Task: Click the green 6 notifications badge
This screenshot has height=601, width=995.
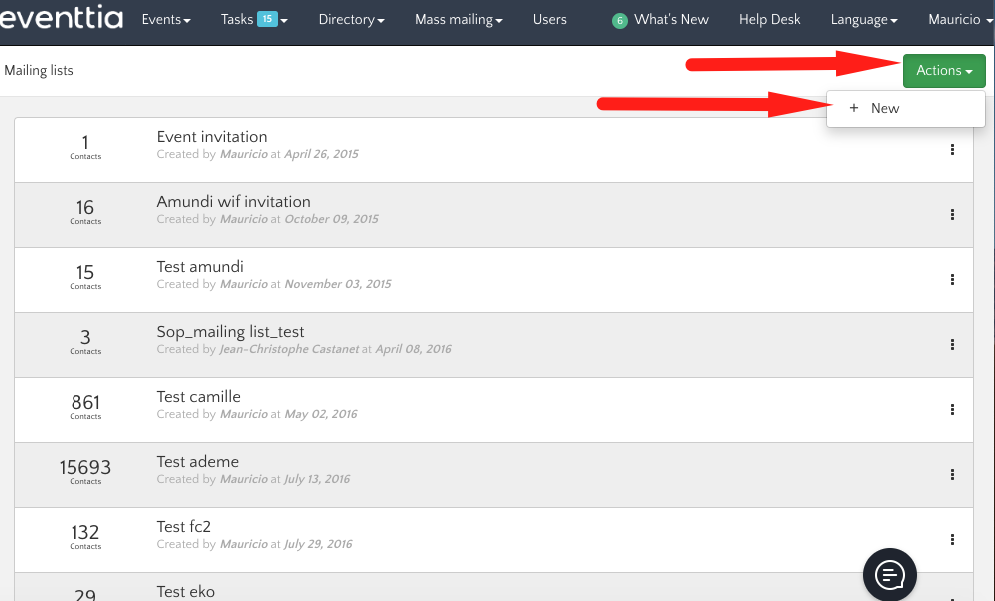Action: (x=619, y=21)
